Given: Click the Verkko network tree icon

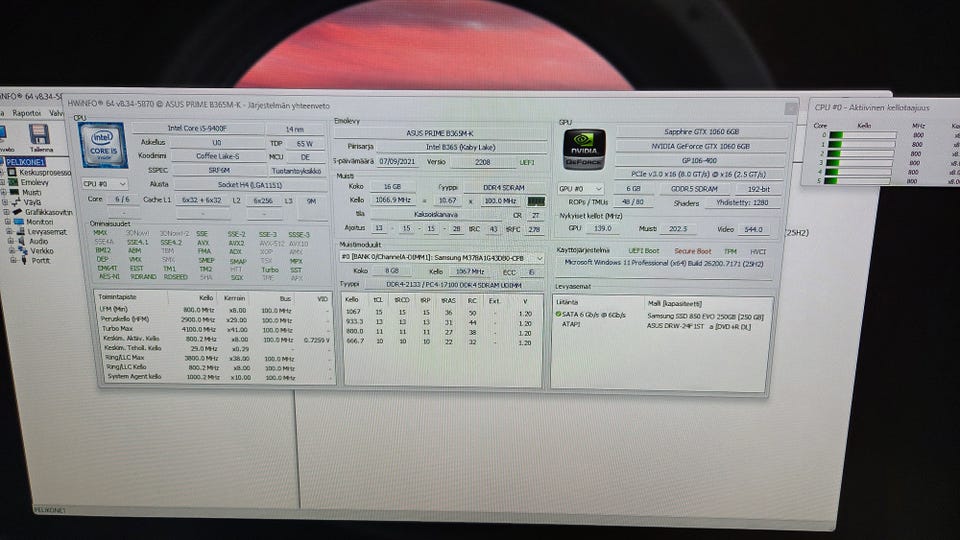Looking at the screenshot, I should click(x=23, y=250).
